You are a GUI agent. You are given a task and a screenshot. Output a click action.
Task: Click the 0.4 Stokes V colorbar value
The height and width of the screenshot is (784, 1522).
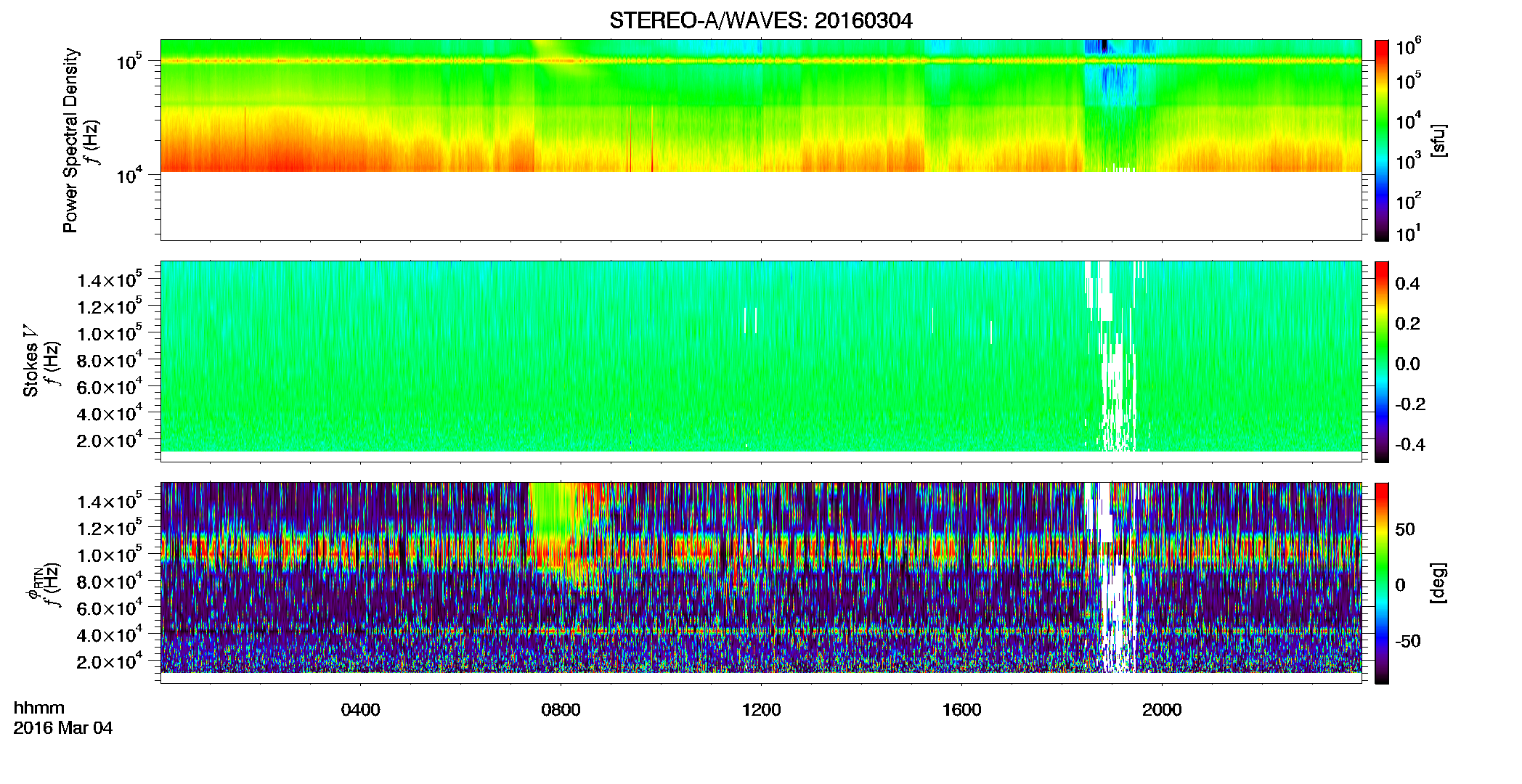pos(1407,284)
